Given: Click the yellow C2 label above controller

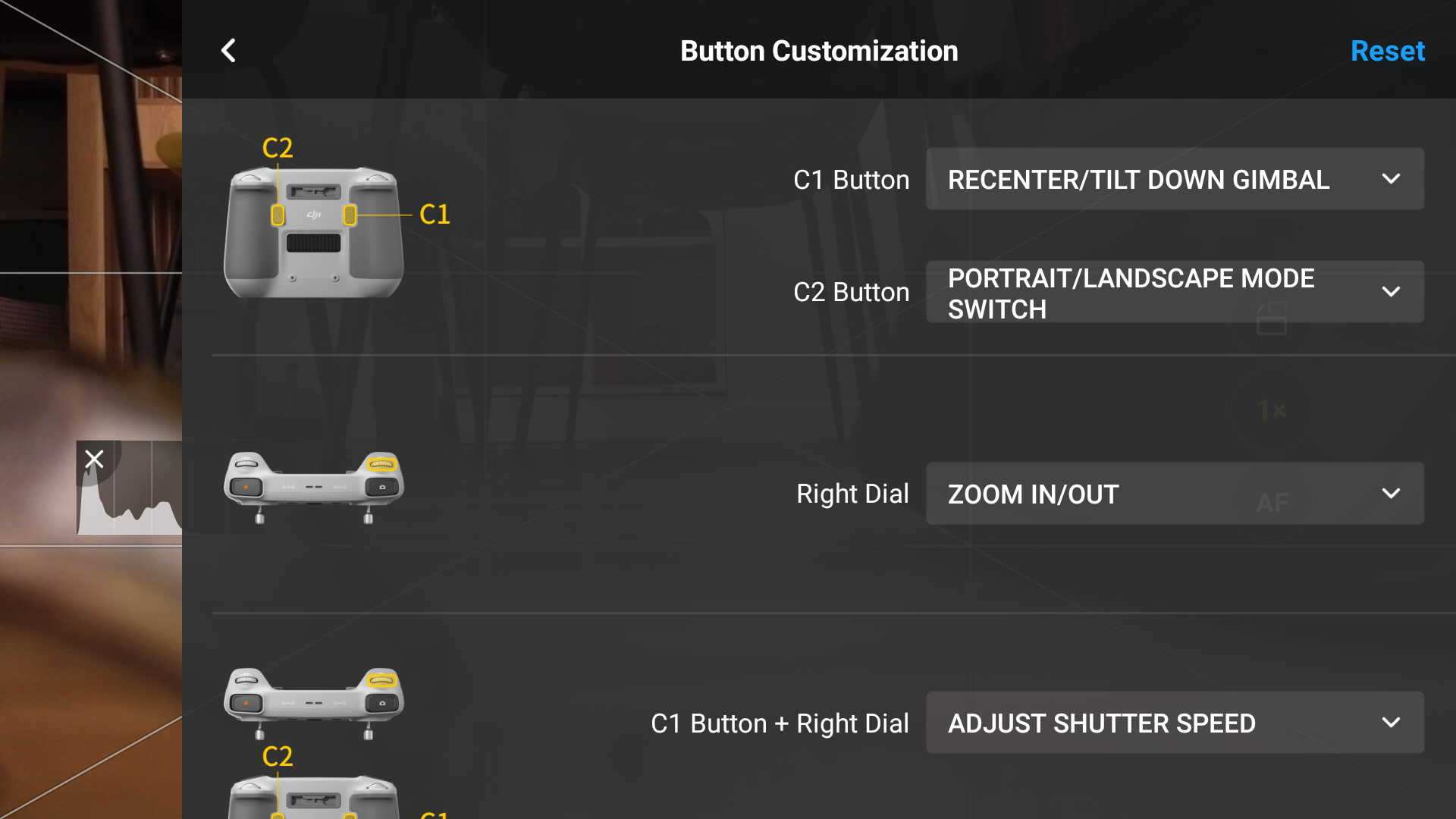Looking at the screenshot, I should click(278, 148).
